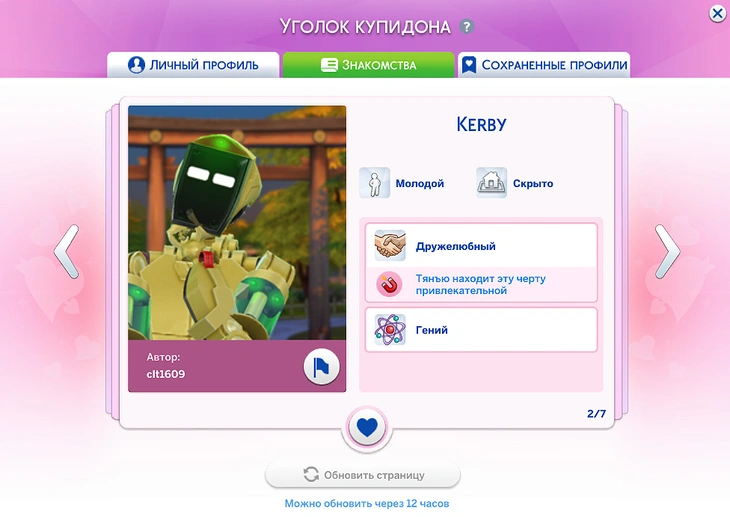730x517 pixels.
Task: Open help question mark next to title
Action: coord(467,27)
